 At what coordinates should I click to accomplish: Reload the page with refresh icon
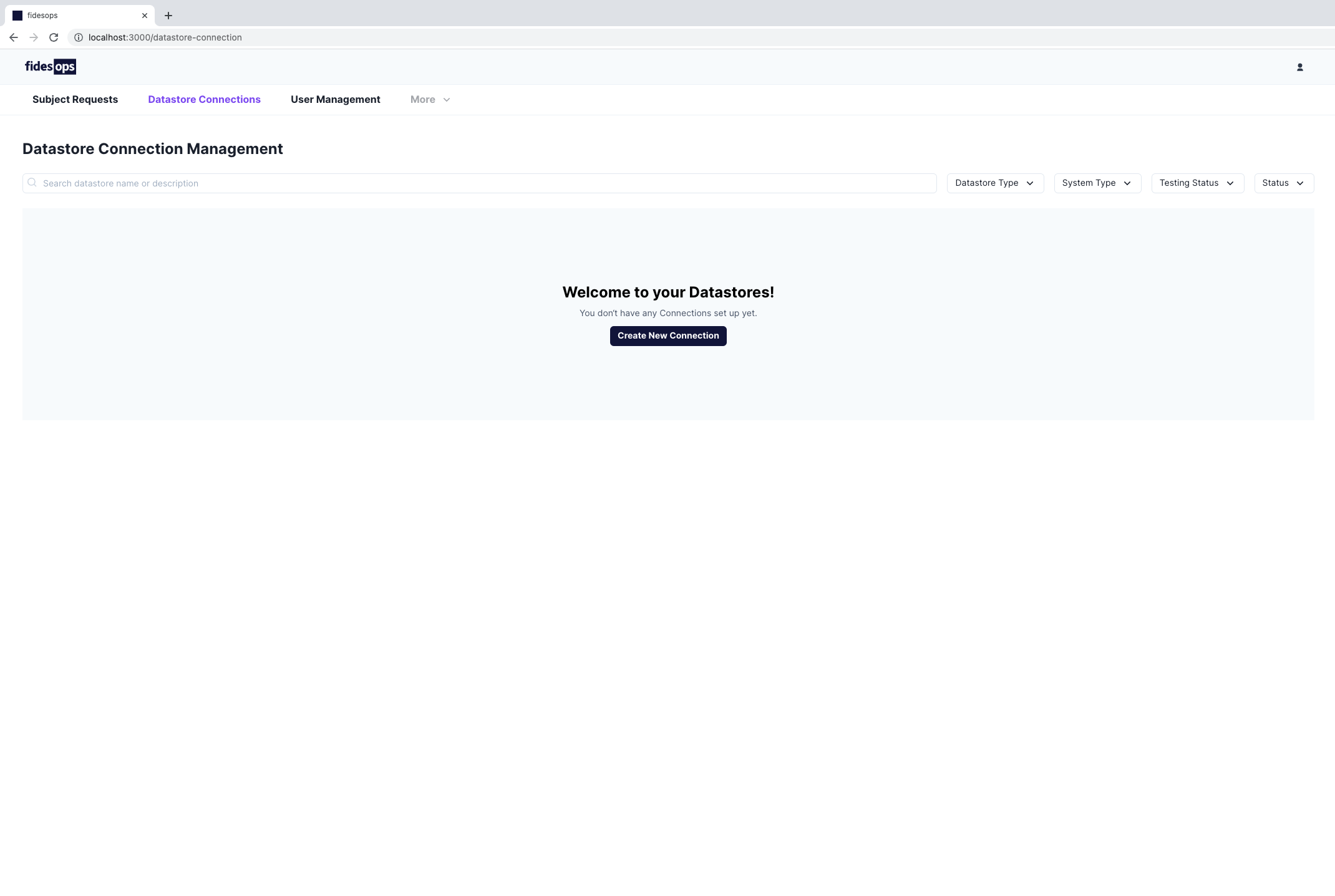(x=54, y=37)
